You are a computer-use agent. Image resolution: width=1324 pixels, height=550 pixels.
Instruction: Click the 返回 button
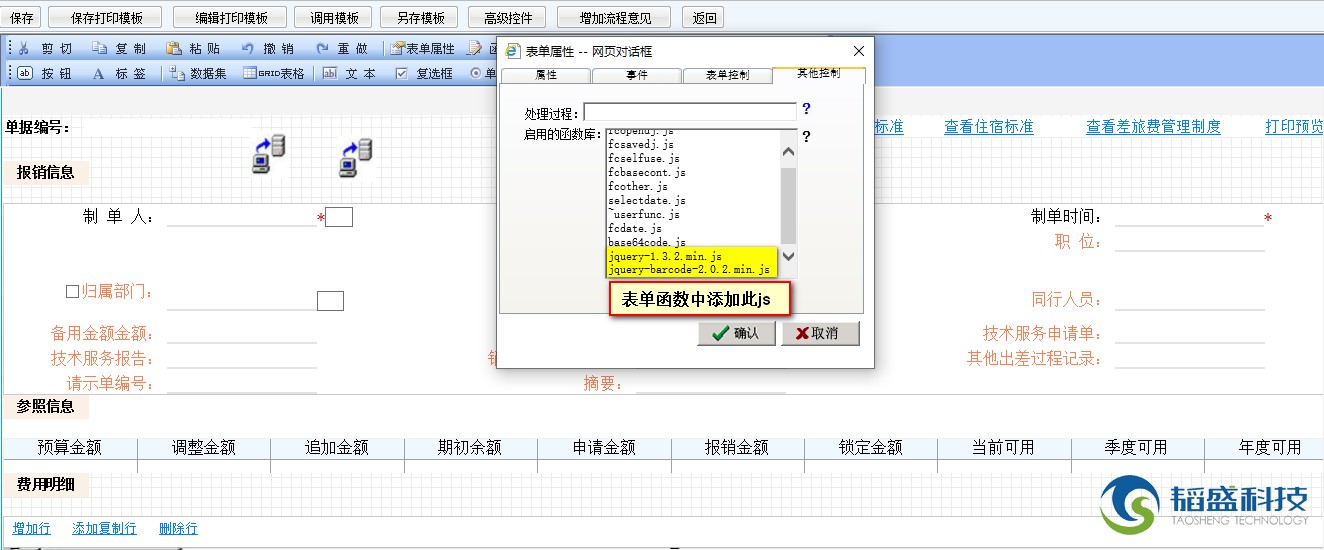pyautogui.click(x=703, y=18)
